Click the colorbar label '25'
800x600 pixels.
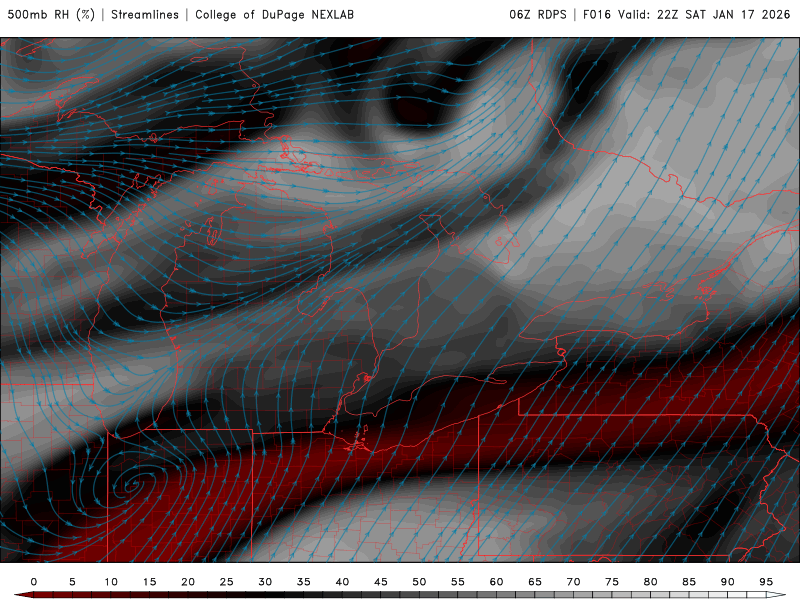[227, 582]
